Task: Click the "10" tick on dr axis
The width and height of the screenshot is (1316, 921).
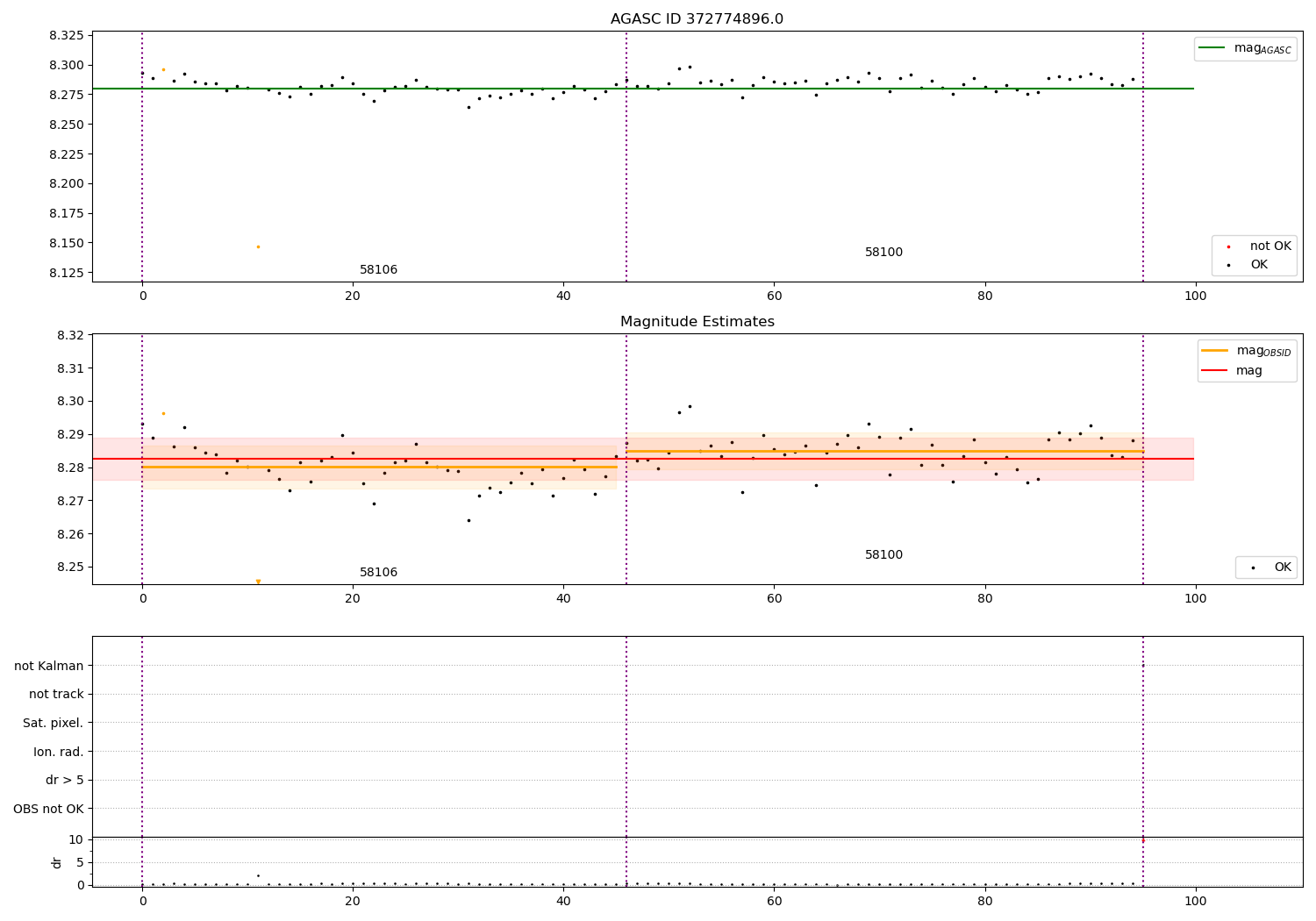Action: coord(76,839)
